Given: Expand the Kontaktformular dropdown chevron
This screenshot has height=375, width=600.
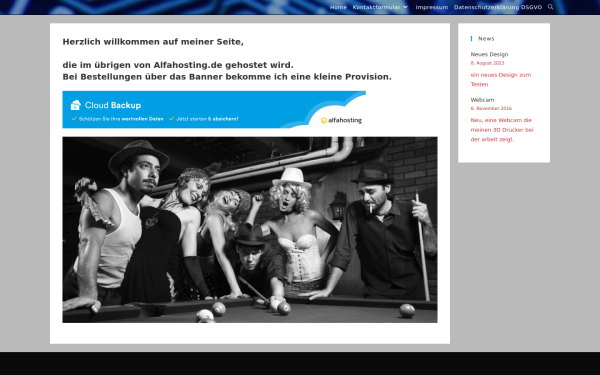Looking at the screenshot, I should pyautogui.click(x=405, y=7).
